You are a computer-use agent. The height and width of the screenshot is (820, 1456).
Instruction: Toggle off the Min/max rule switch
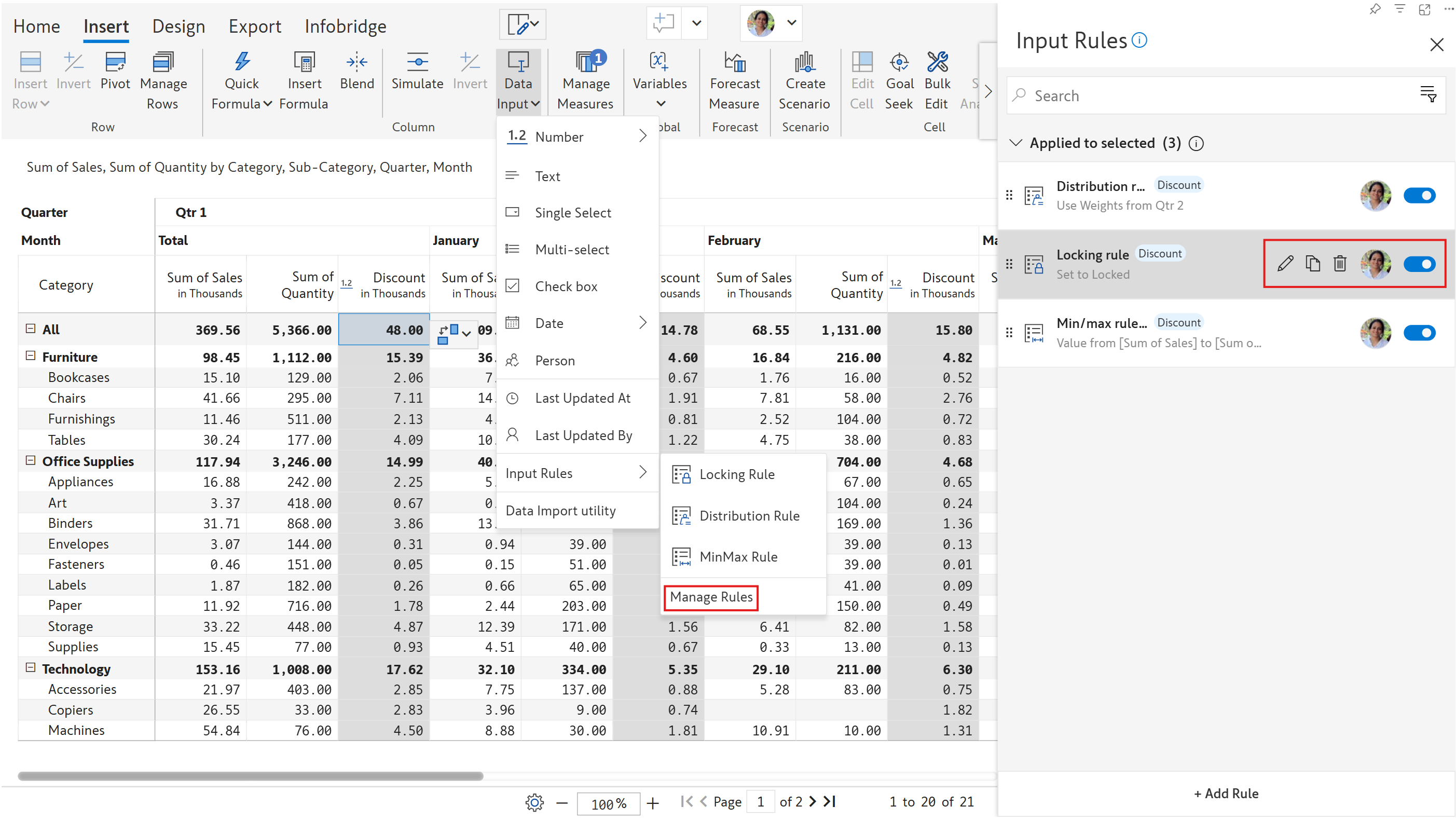coord(1419,333)
